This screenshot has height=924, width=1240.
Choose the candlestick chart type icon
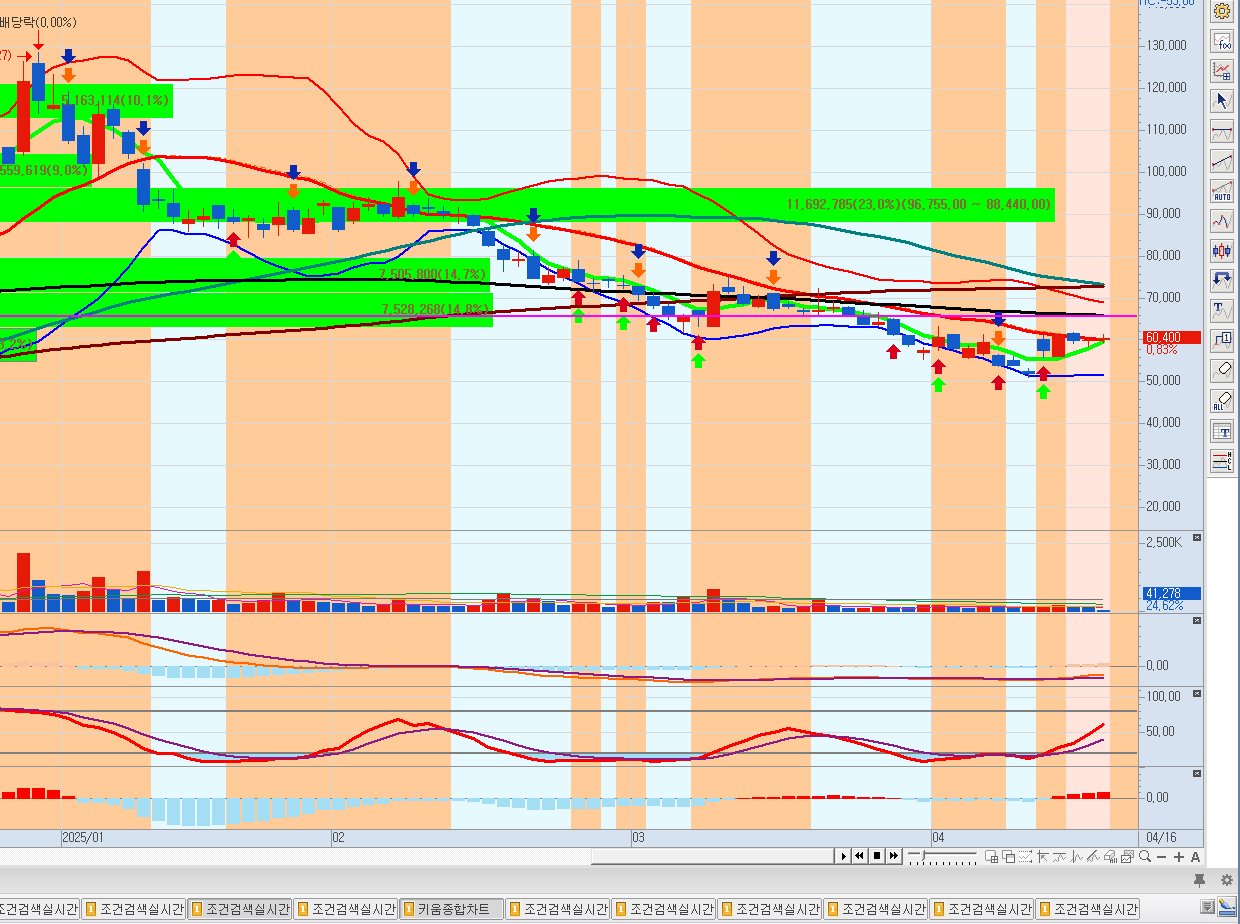click(x=1222, y=251)
